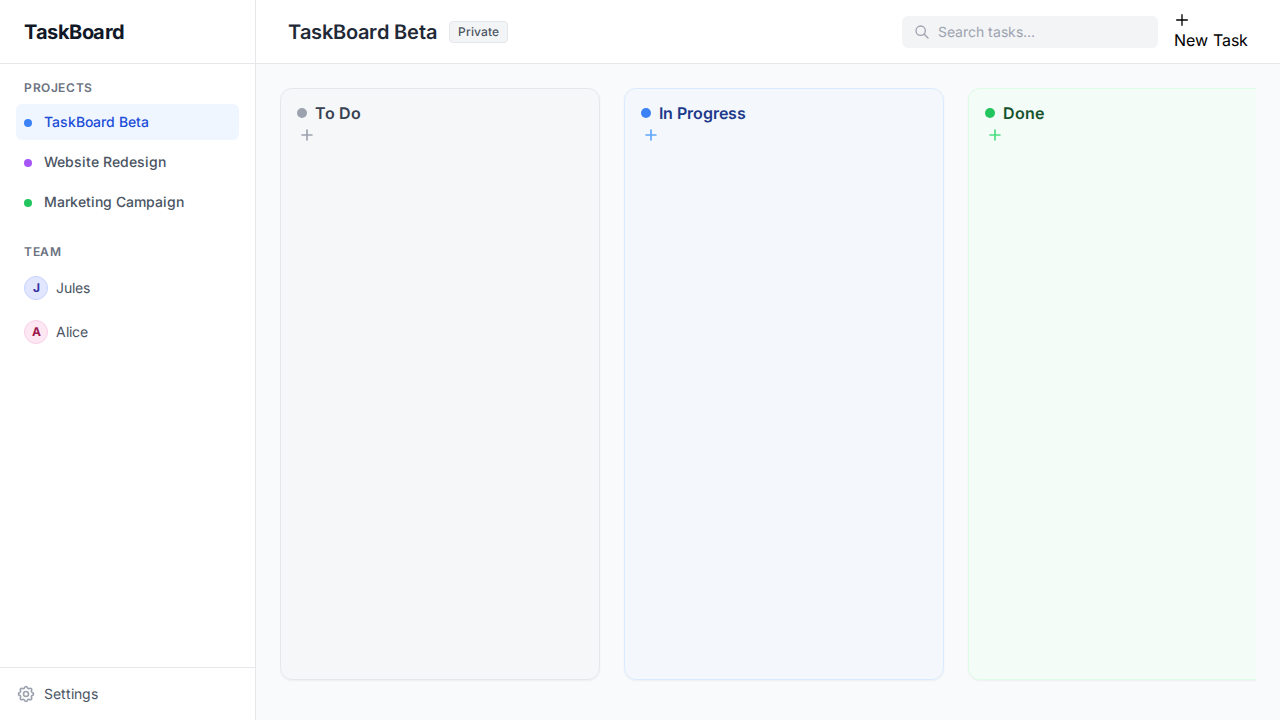The image size is (1280, 720).
Task: Add a task in the In Progress column
Action: pyautogui.click(x=651, y=135)
